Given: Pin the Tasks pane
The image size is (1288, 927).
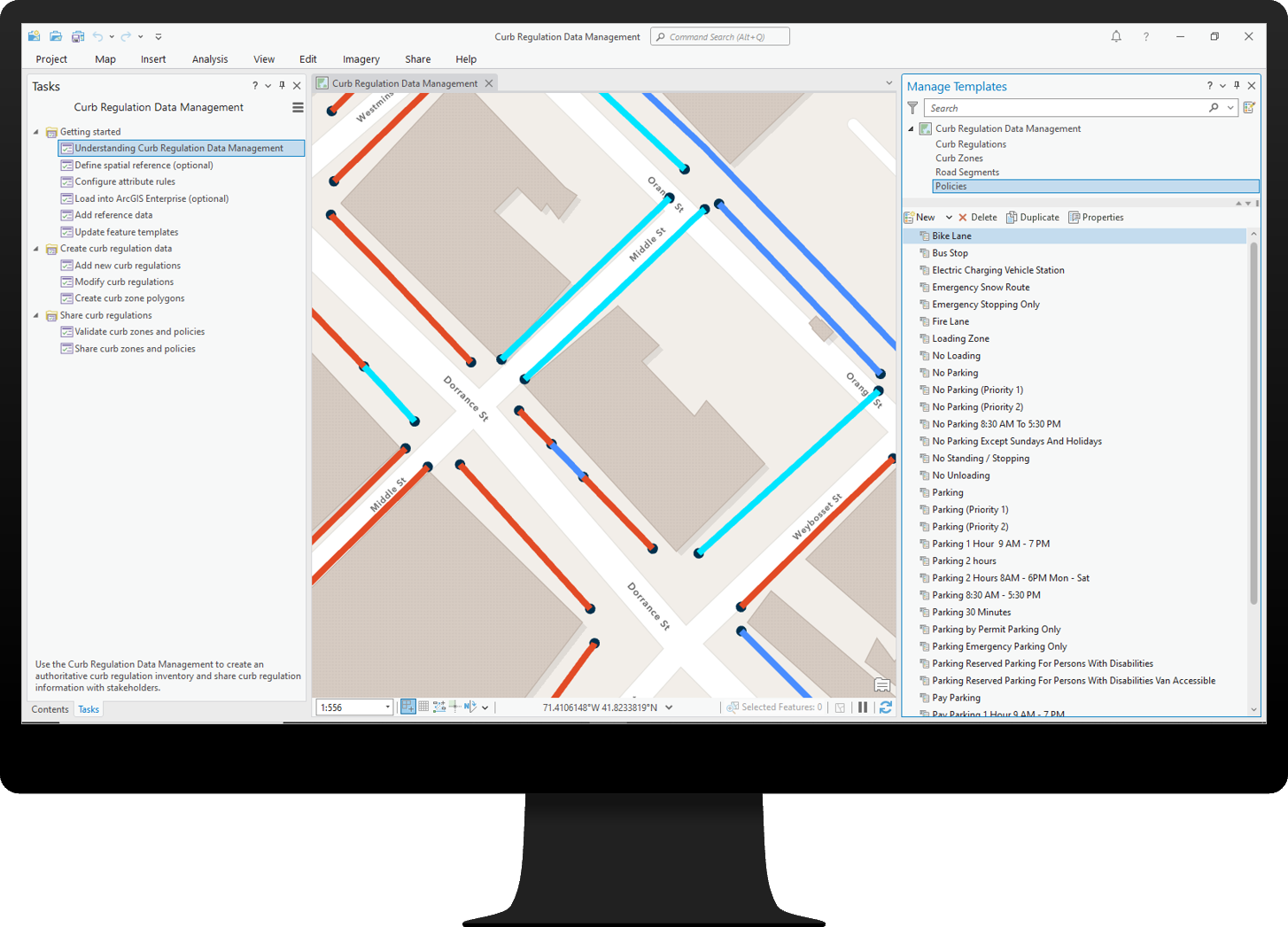Looking at the screenshot, I should [x=282, y=85].
